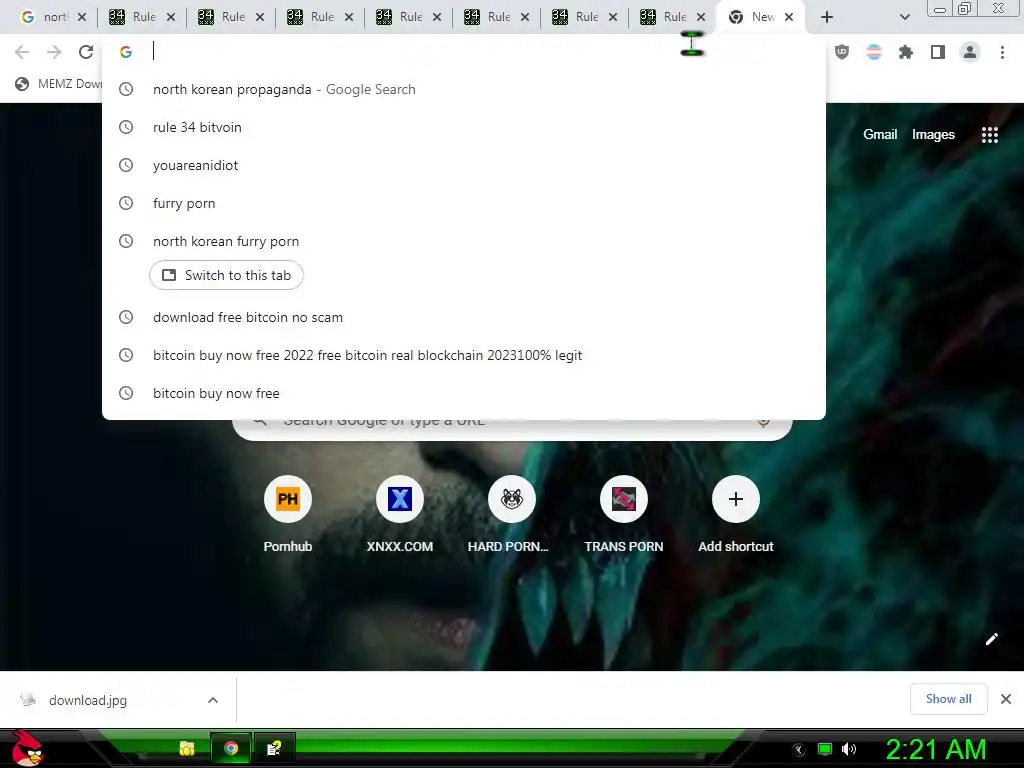
Task: Open a new tab with the plus button
Action: pos(827,17)
